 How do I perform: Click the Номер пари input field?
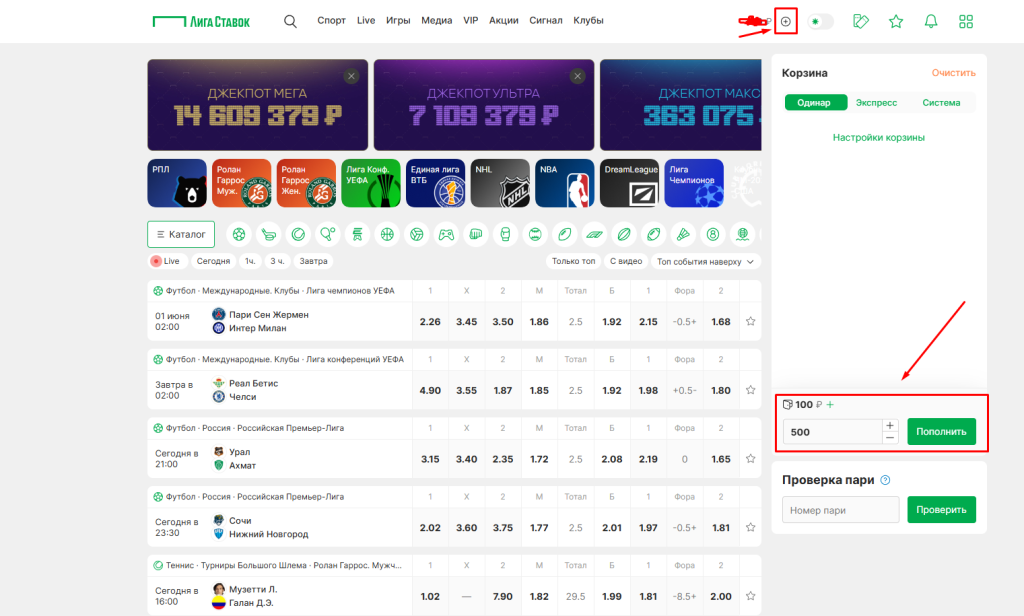click(x=840, y=510)
